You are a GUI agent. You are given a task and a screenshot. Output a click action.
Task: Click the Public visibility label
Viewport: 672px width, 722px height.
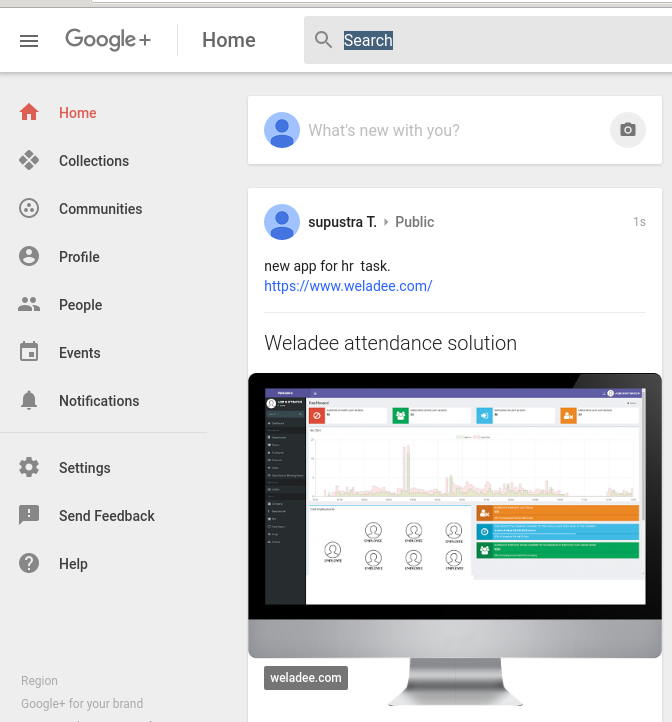click(415, 222)
